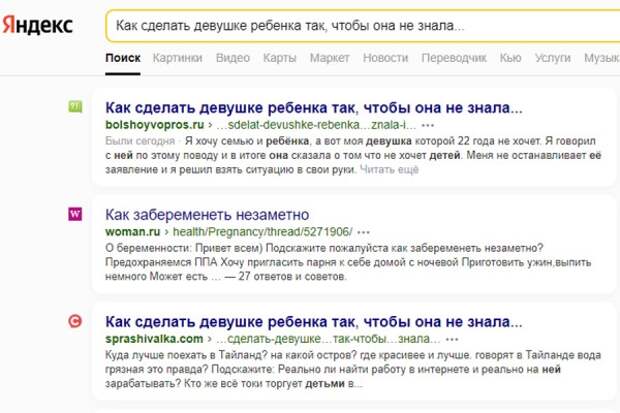Open the Кью tab
The image size is (620, 413).
(x=510, y=58)
